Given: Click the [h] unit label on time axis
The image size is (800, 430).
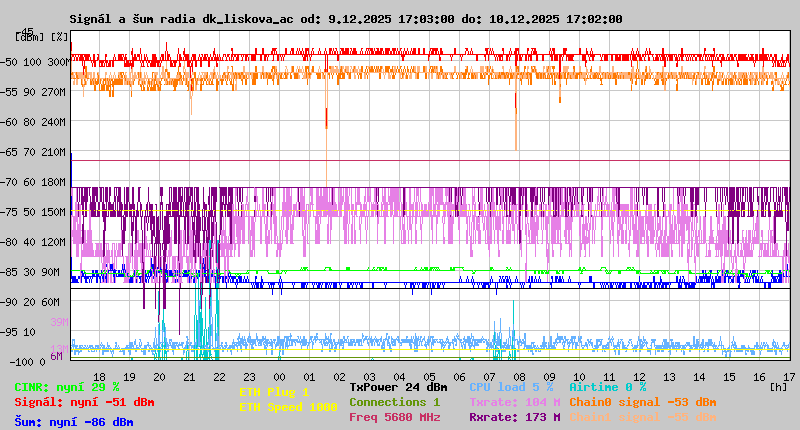Looking at the screenshot, I should (x=780, y=386).
